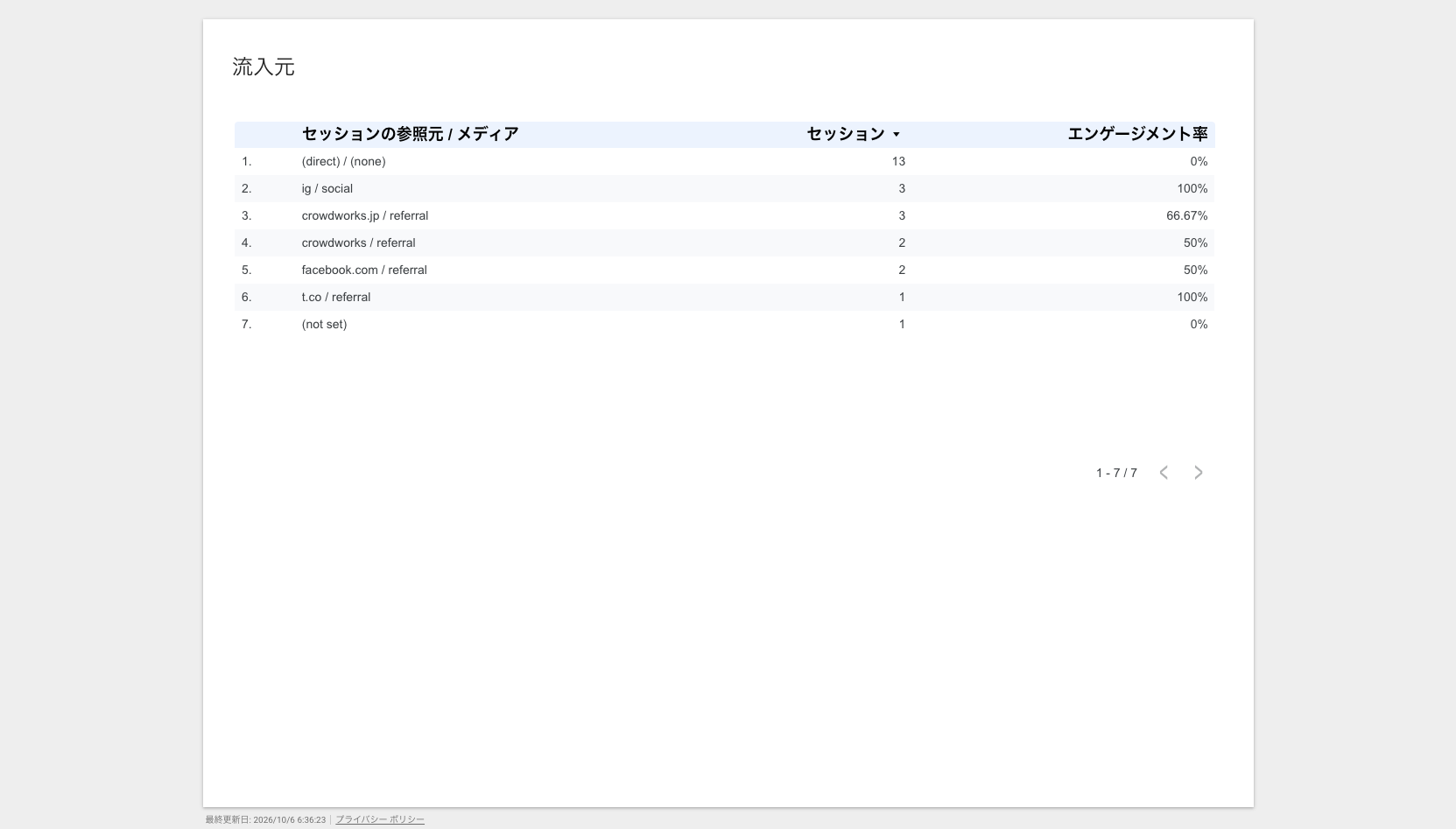Select the (direct) / (none) row

[724, 161]
